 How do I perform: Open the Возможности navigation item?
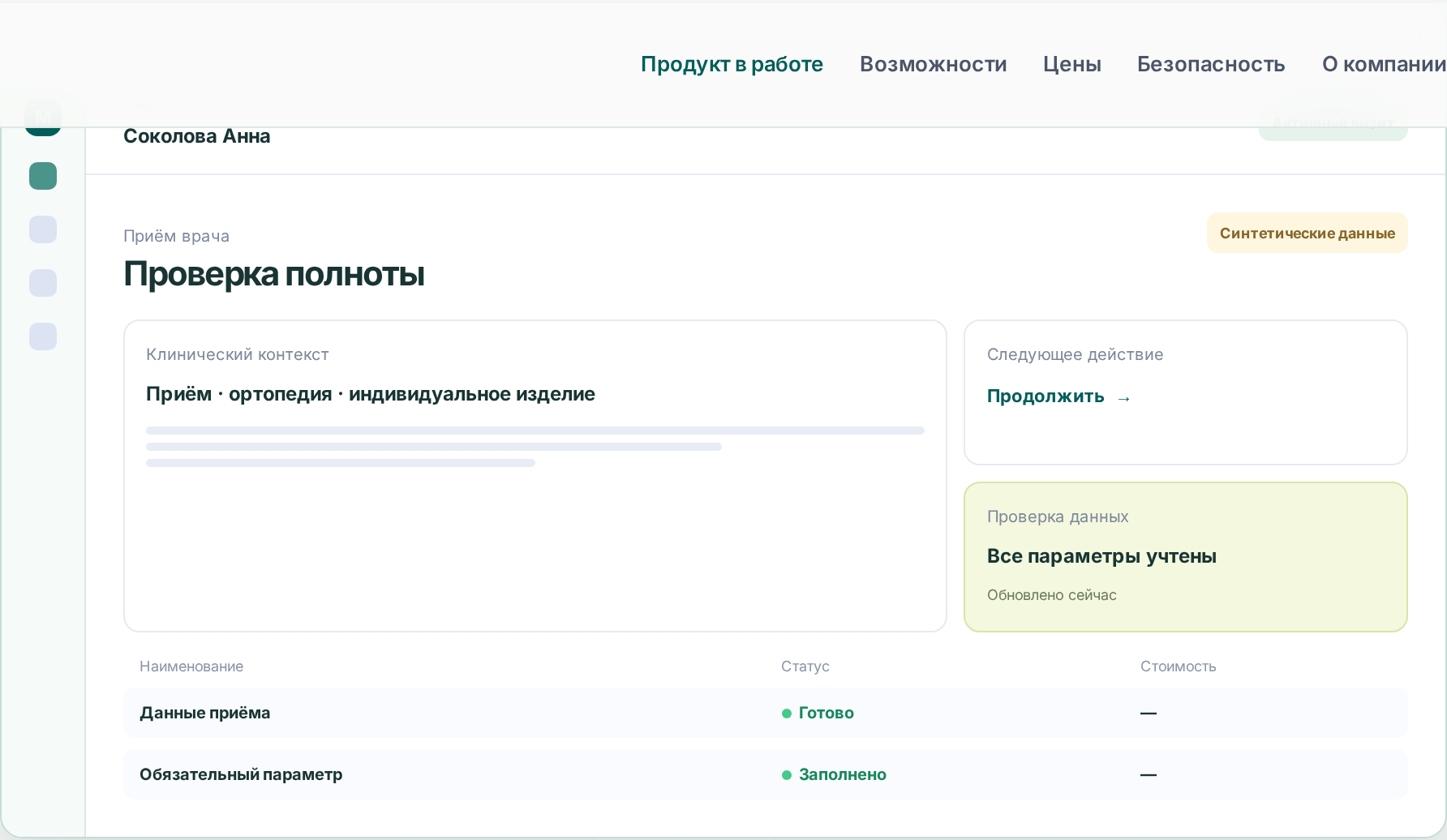pos(933,64)
